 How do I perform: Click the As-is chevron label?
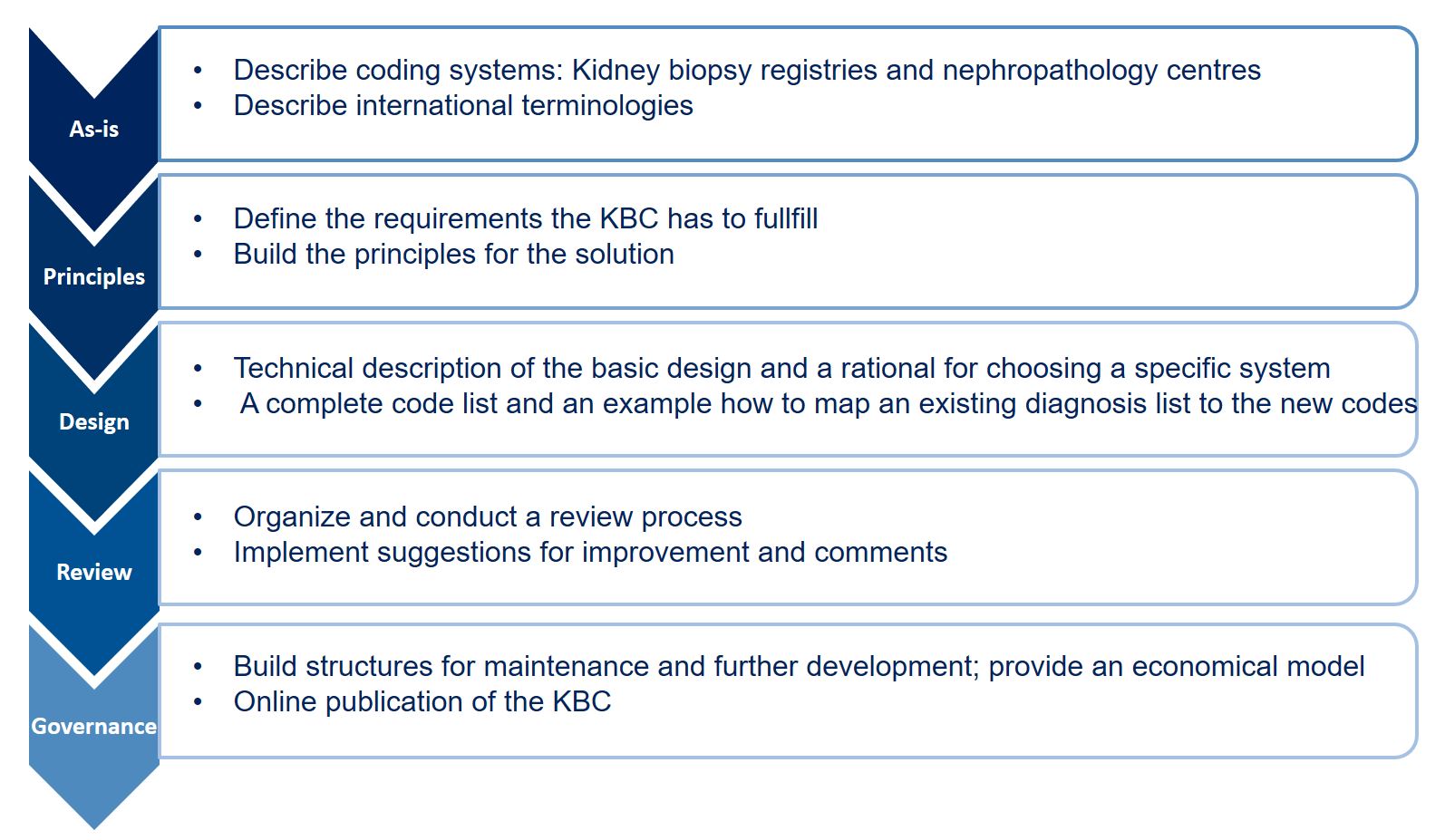(93, 130)
